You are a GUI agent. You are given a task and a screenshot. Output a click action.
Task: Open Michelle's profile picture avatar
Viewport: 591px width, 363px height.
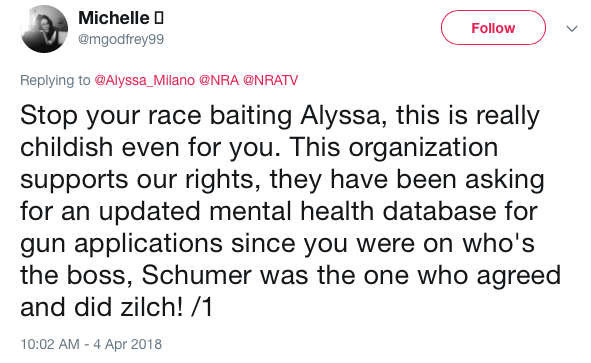pyautogui.click(x=44, y=29)
